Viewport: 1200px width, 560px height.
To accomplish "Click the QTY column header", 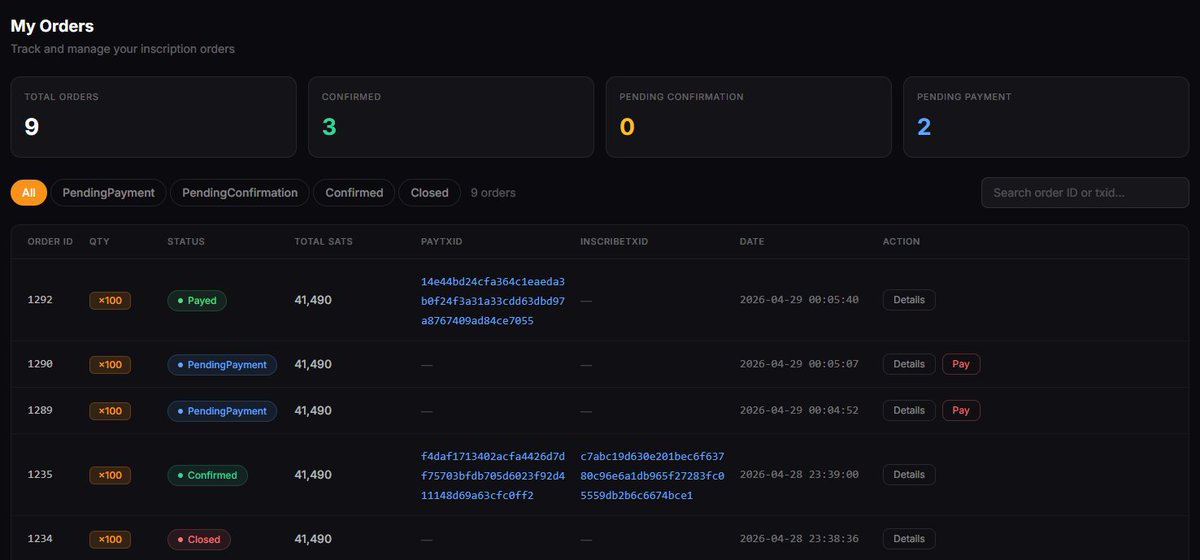I will (98, 241).
